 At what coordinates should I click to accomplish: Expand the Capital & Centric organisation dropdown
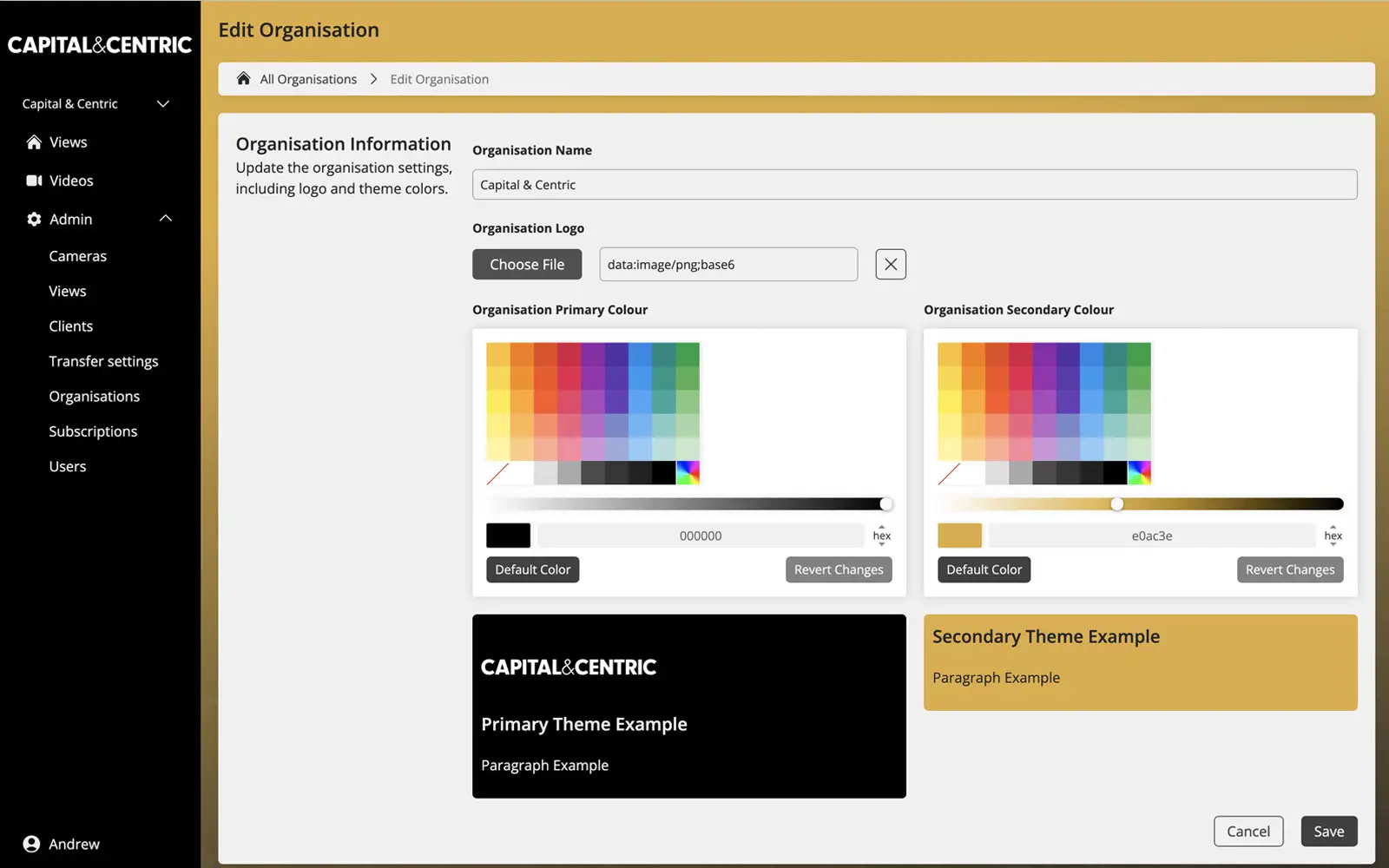point(162,104)
